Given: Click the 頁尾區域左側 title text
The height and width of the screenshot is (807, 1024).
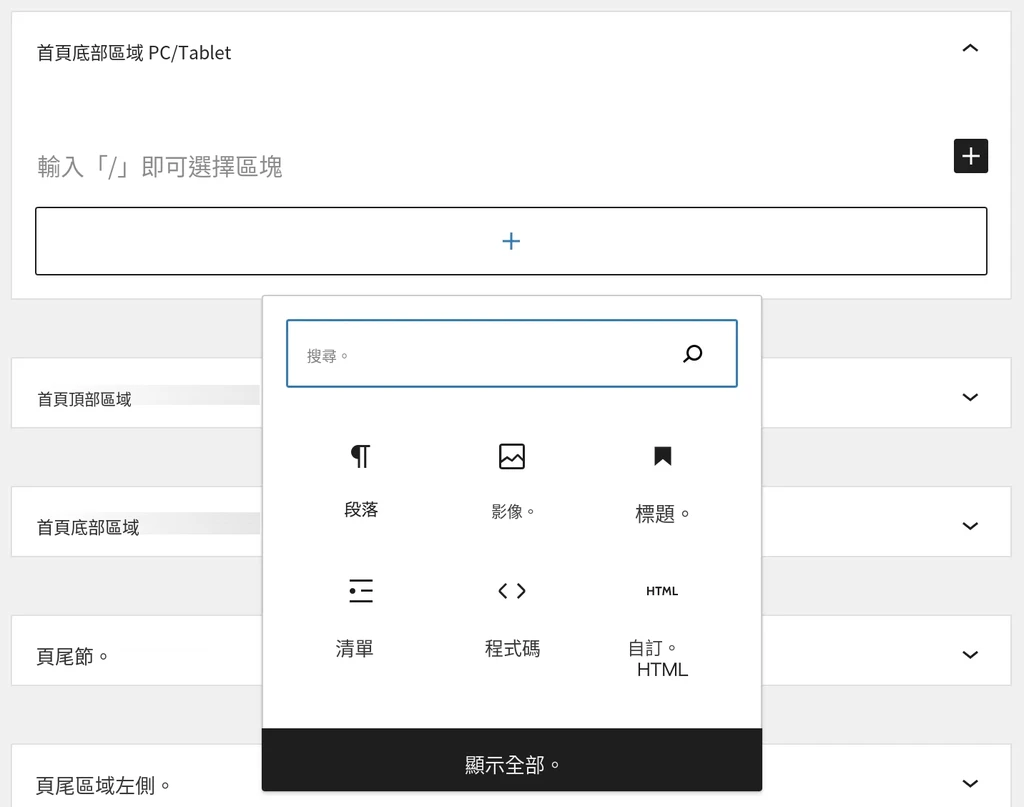Looking at the screenshot, I should [103, 785].
